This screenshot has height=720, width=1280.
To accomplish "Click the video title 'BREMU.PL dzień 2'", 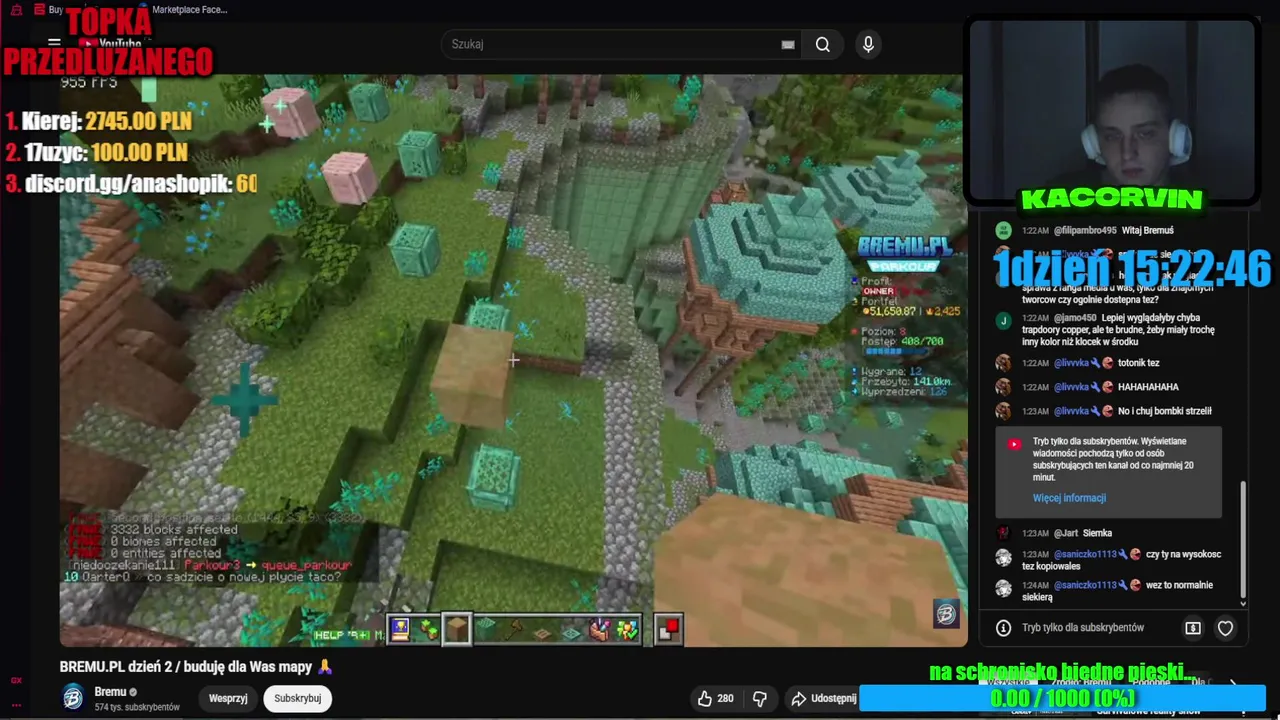I will pos(195,666).
